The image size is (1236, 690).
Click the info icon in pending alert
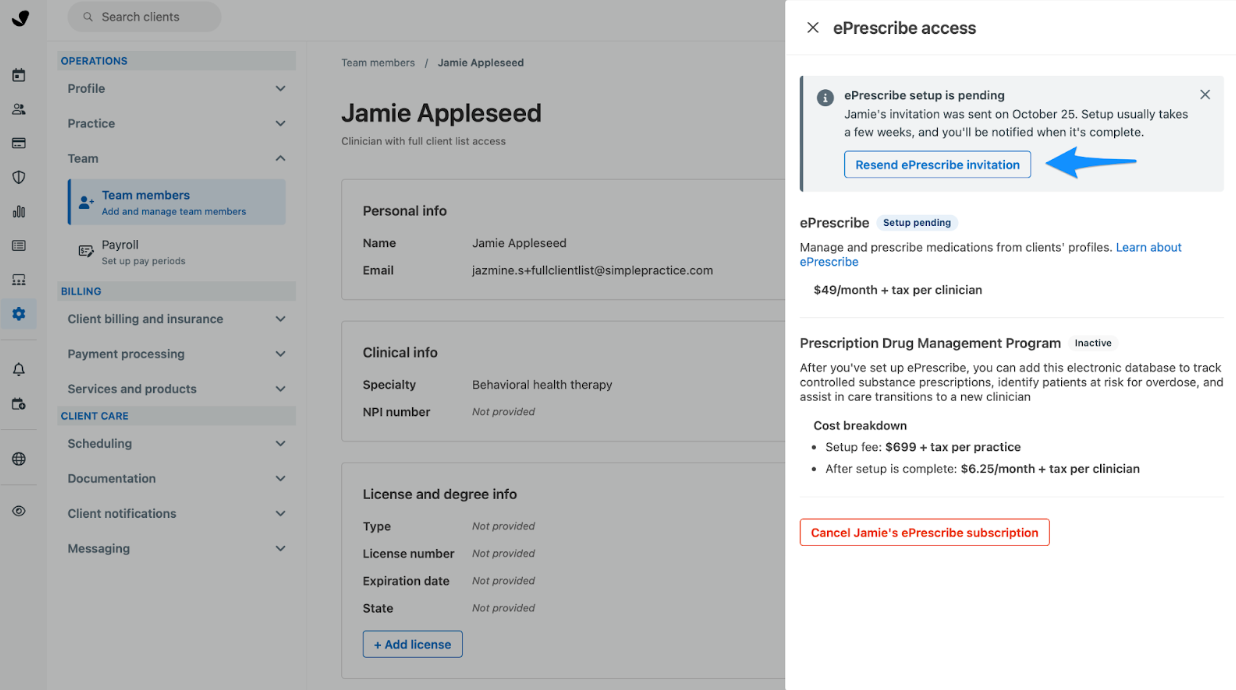coord(825,98)
